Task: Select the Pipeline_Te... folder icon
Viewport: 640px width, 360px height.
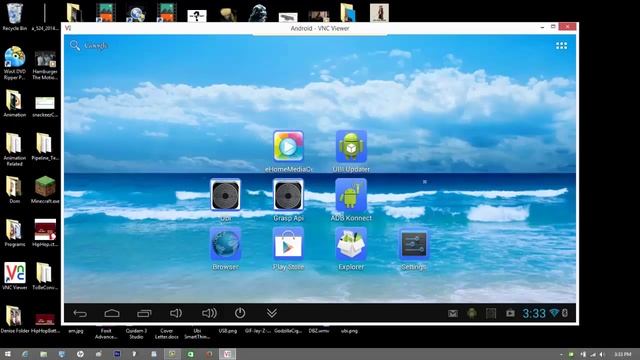Action: pyautogui.click(x=45, y=147)
